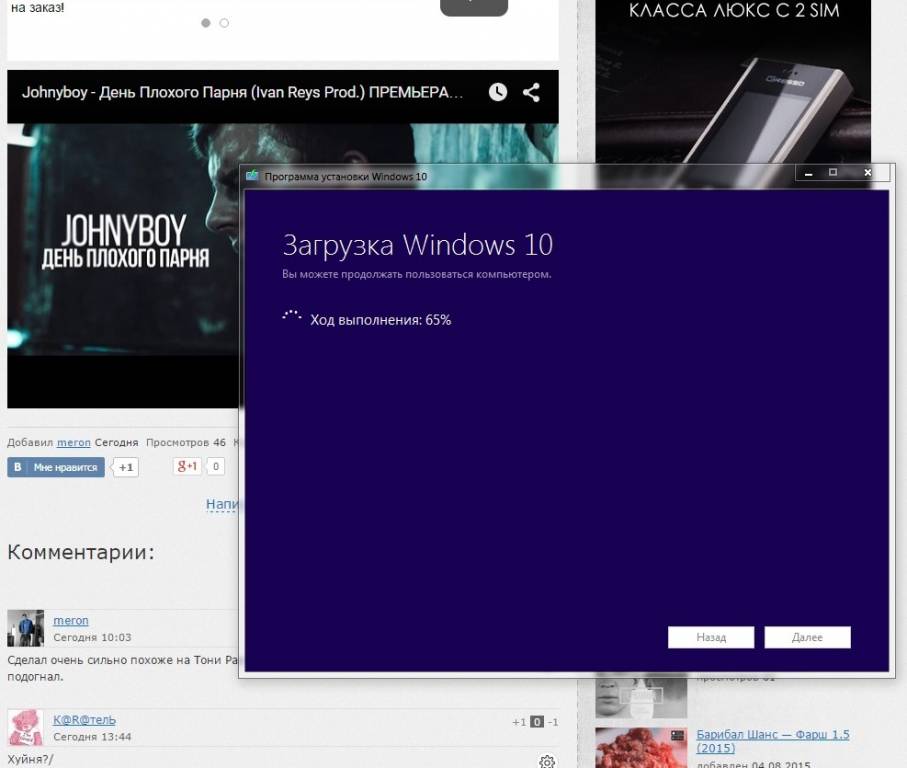The width and height of the screenshot is (907, 768).
Task: Click the grayscale face thumbnail in sidebar
Action: (641, 698)
